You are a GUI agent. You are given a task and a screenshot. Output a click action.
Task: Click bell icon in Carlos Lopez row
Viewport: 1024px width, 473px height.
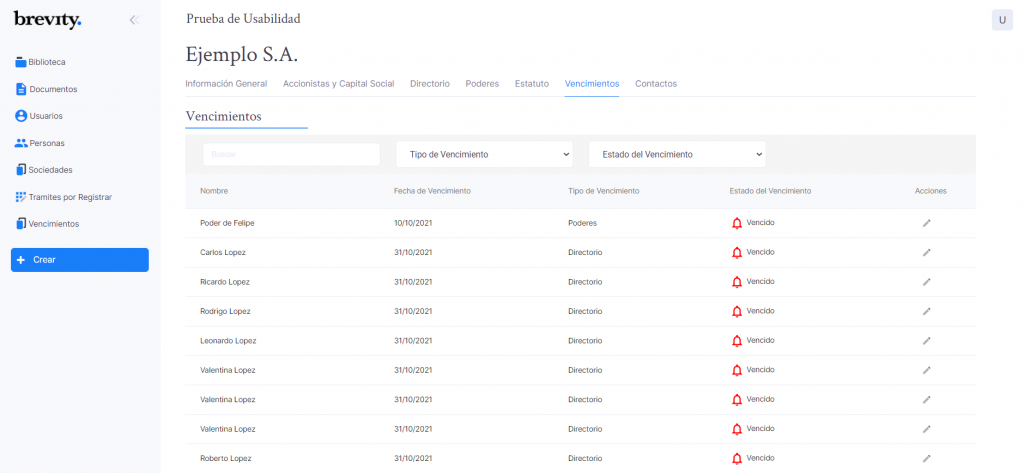(x=737, y=253)
